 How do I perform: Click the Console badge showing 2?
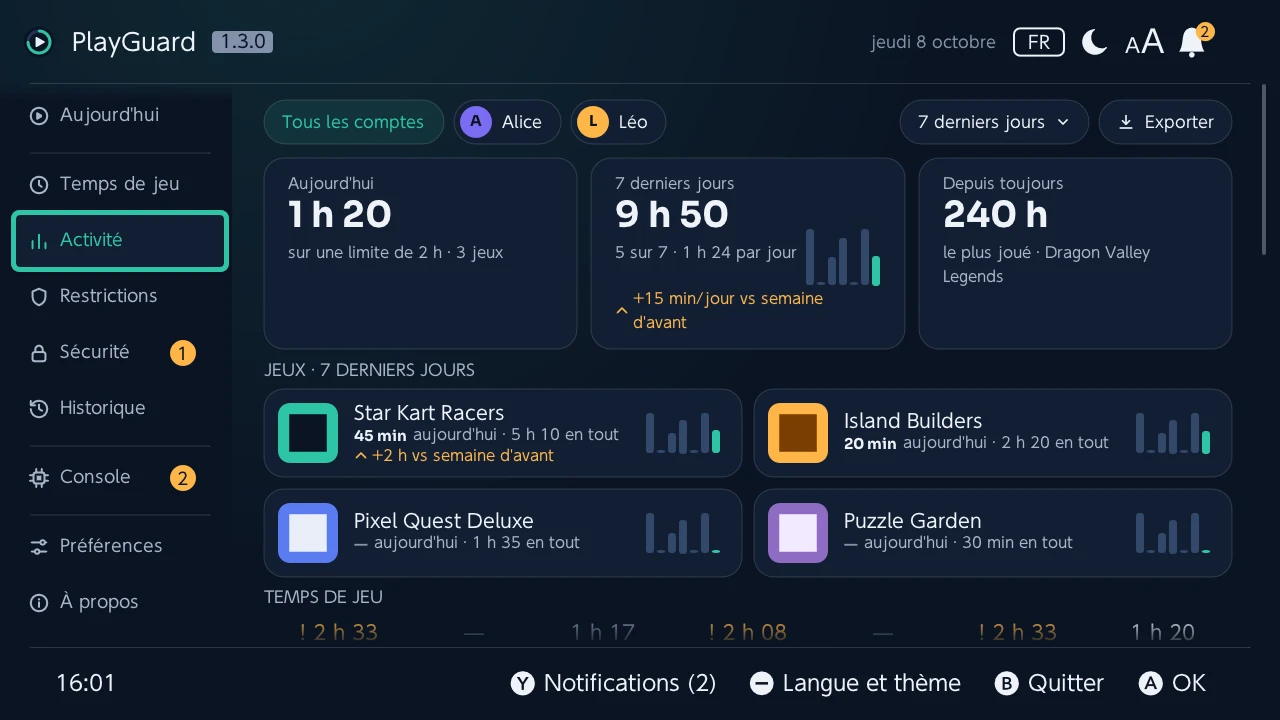pos(182,478)
